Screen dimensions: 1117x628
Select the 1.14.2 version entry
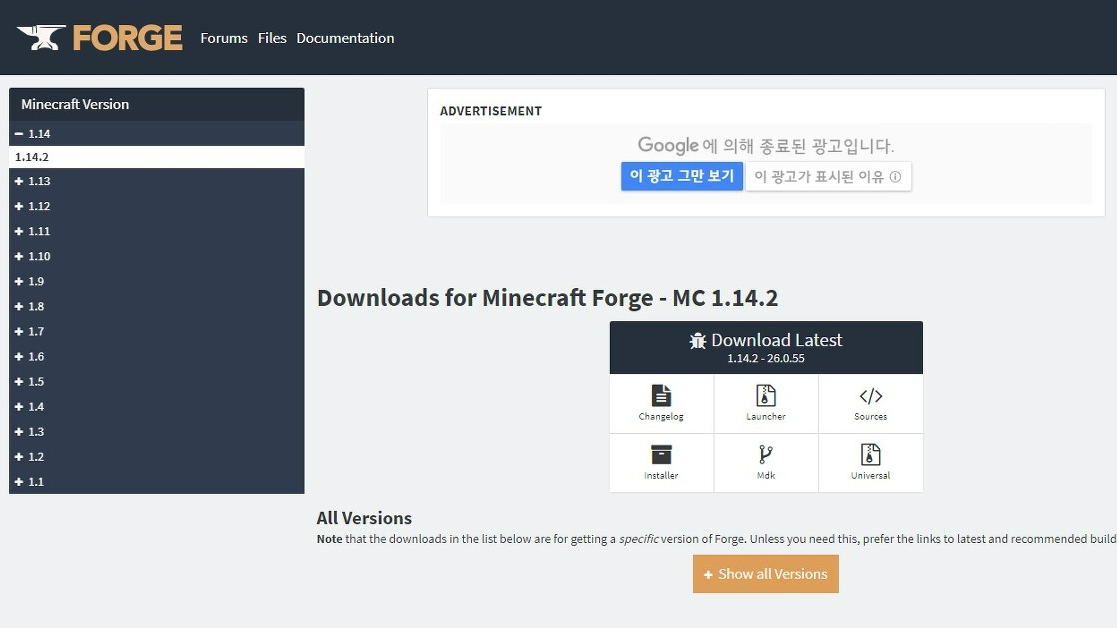tap(156, 157)
